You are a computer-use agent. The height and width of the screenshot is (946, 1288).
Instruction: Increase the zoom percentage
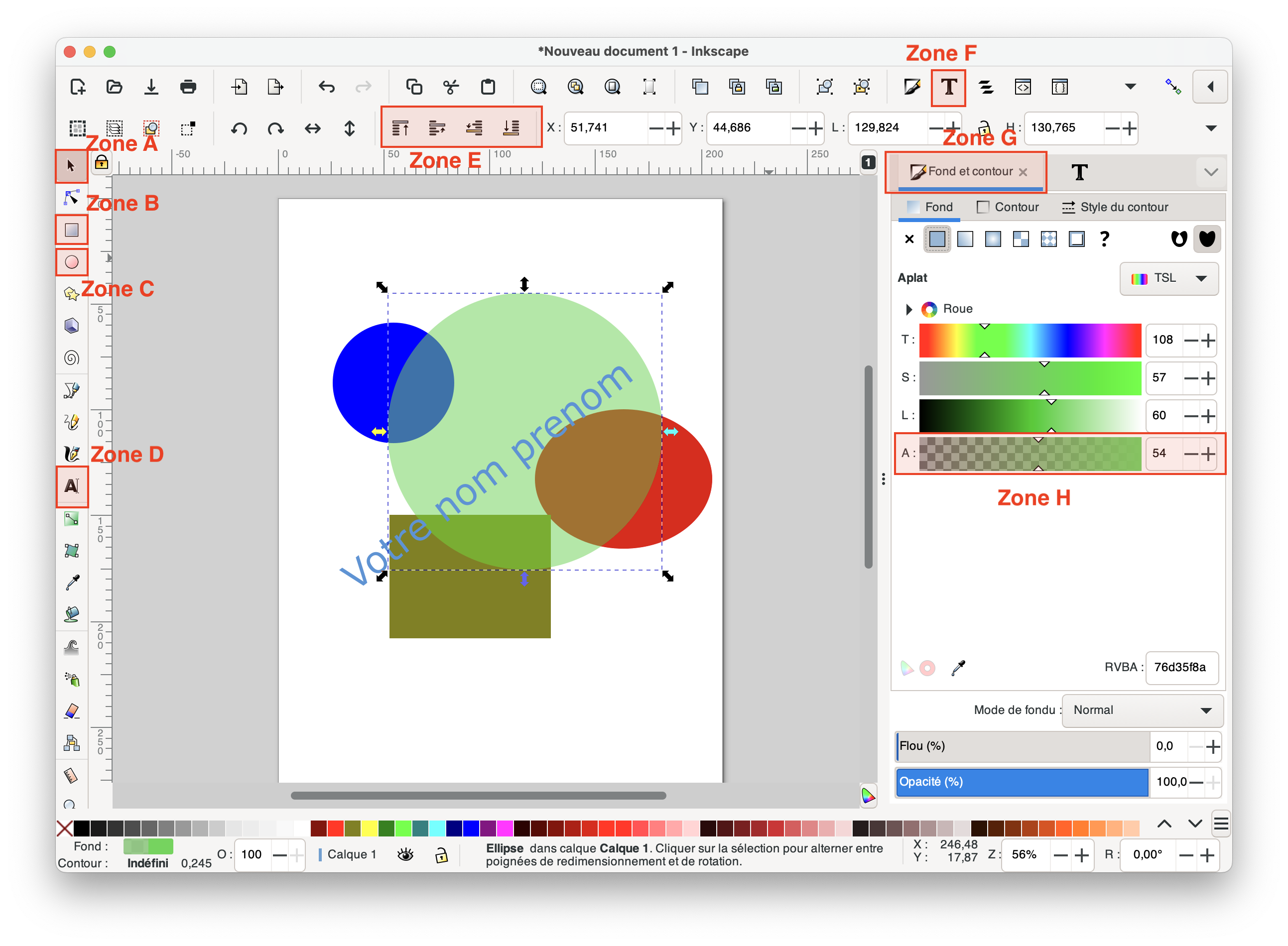point(1081,855)
